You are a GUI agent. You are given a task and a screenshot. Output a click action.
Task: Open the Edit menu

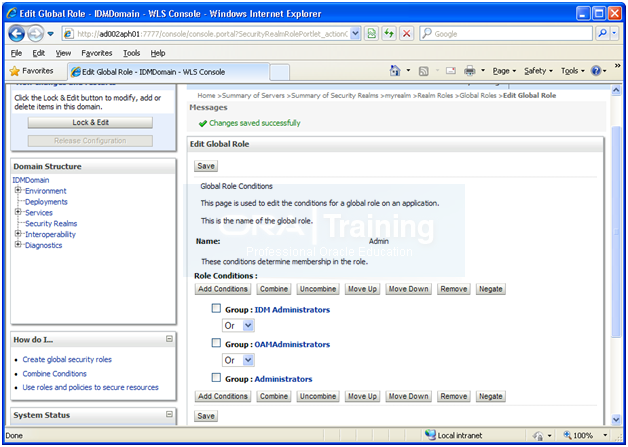point(38,53)
